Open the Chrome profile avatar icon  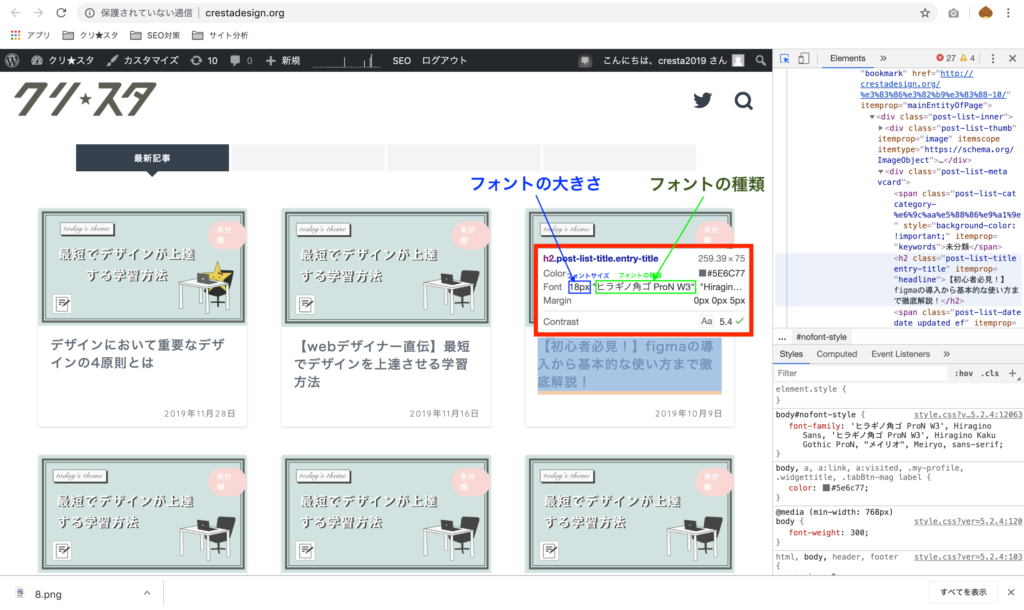[x=985, y=12]
